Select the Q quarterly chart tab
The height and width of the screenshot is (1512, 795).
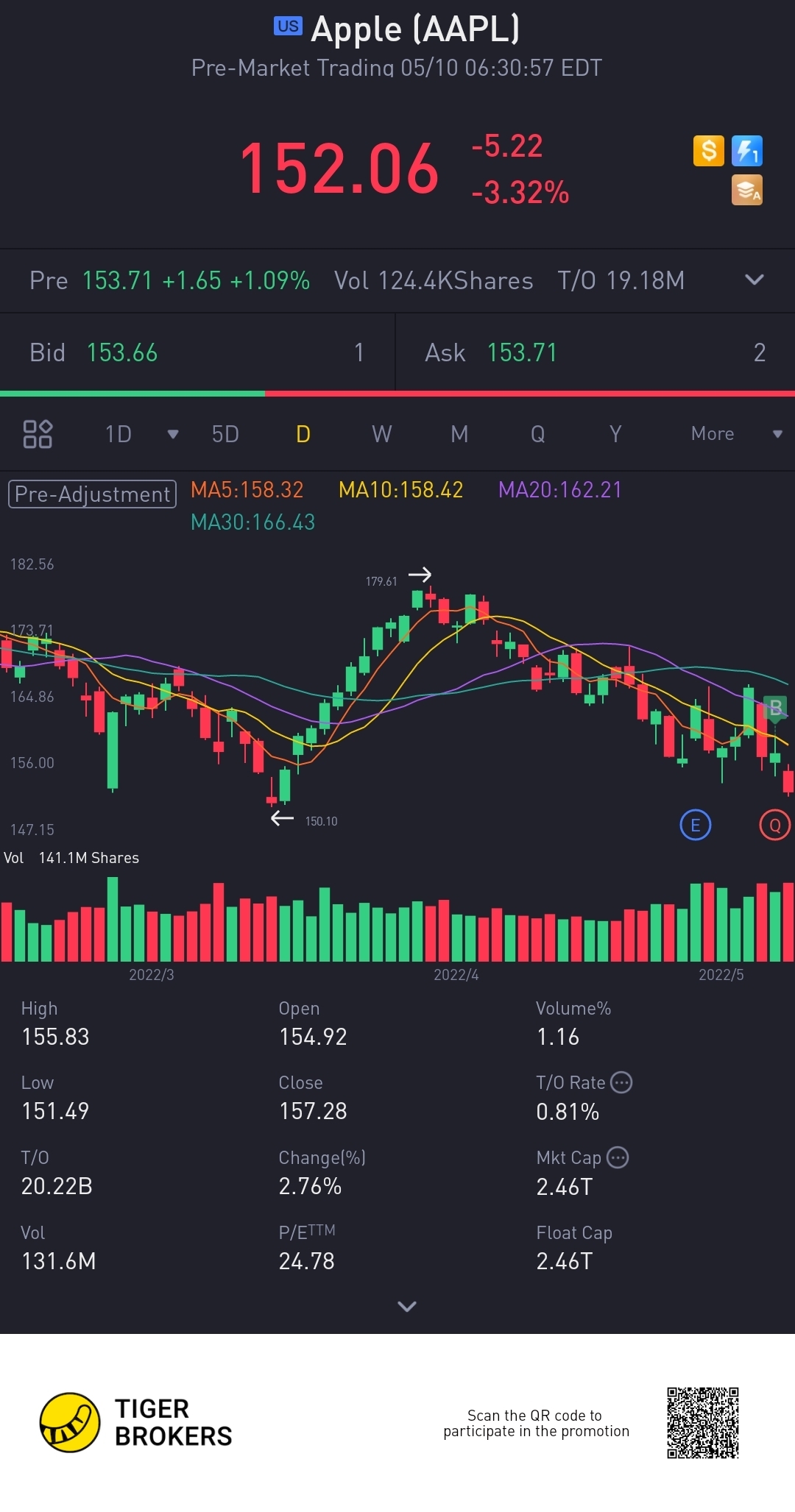(x=538, y=434)
